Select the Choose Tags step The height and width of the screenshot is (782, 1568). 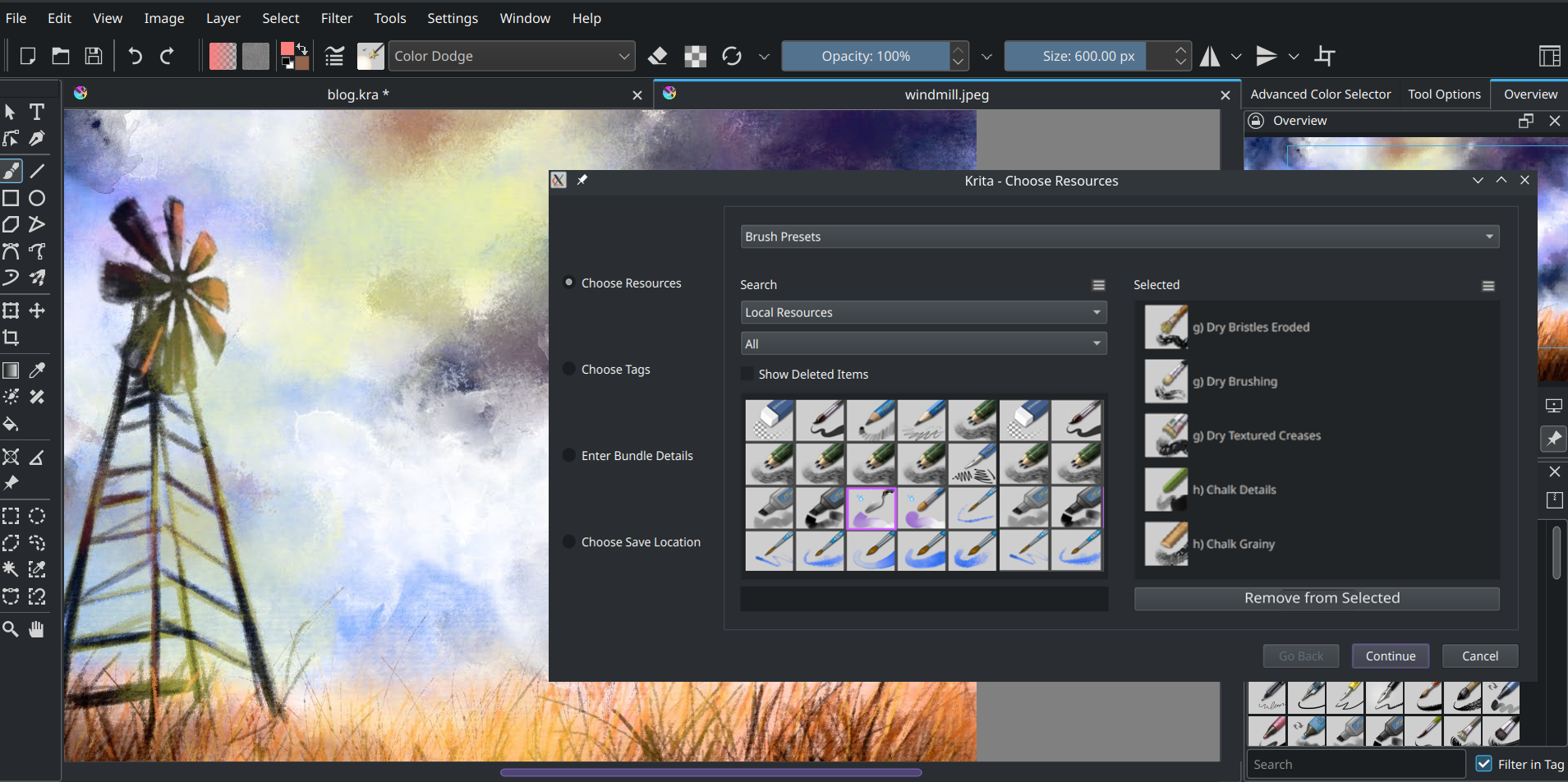point(614,370)
